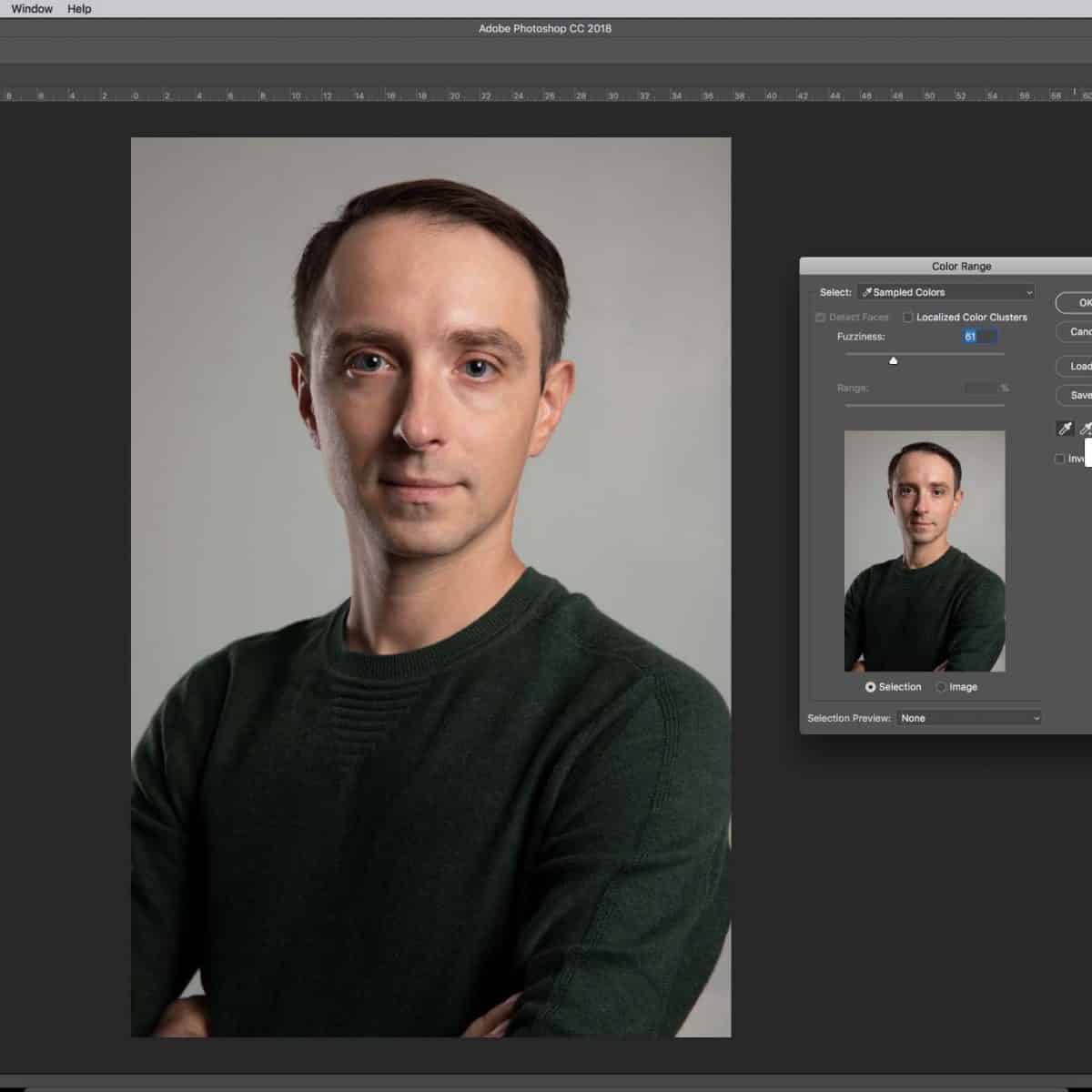The width and height of the screenshot is (1092, 1092).
Task: Open the Select Sampled Colors dropdown
Action: pos(946,292)
